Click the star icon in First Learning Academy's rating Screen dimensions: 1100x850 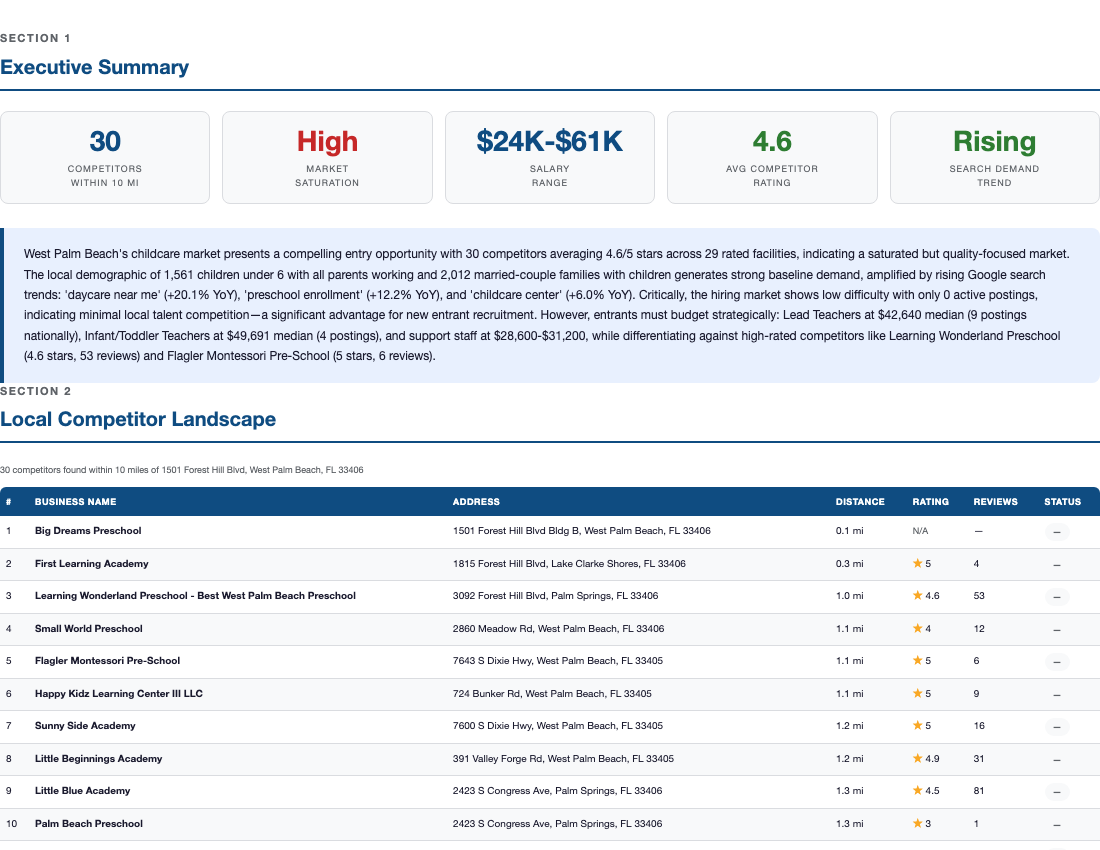[917, 563]
